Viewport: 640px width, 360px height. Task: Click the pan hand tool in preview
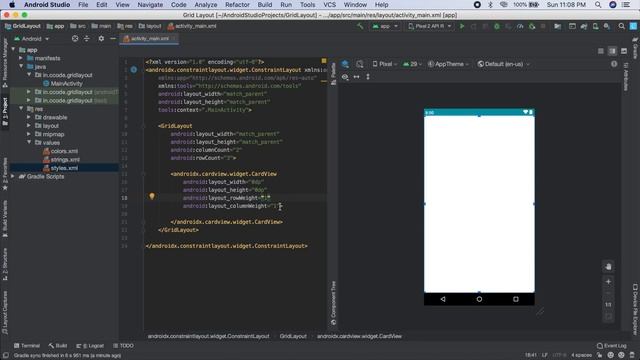click(608, 267)
